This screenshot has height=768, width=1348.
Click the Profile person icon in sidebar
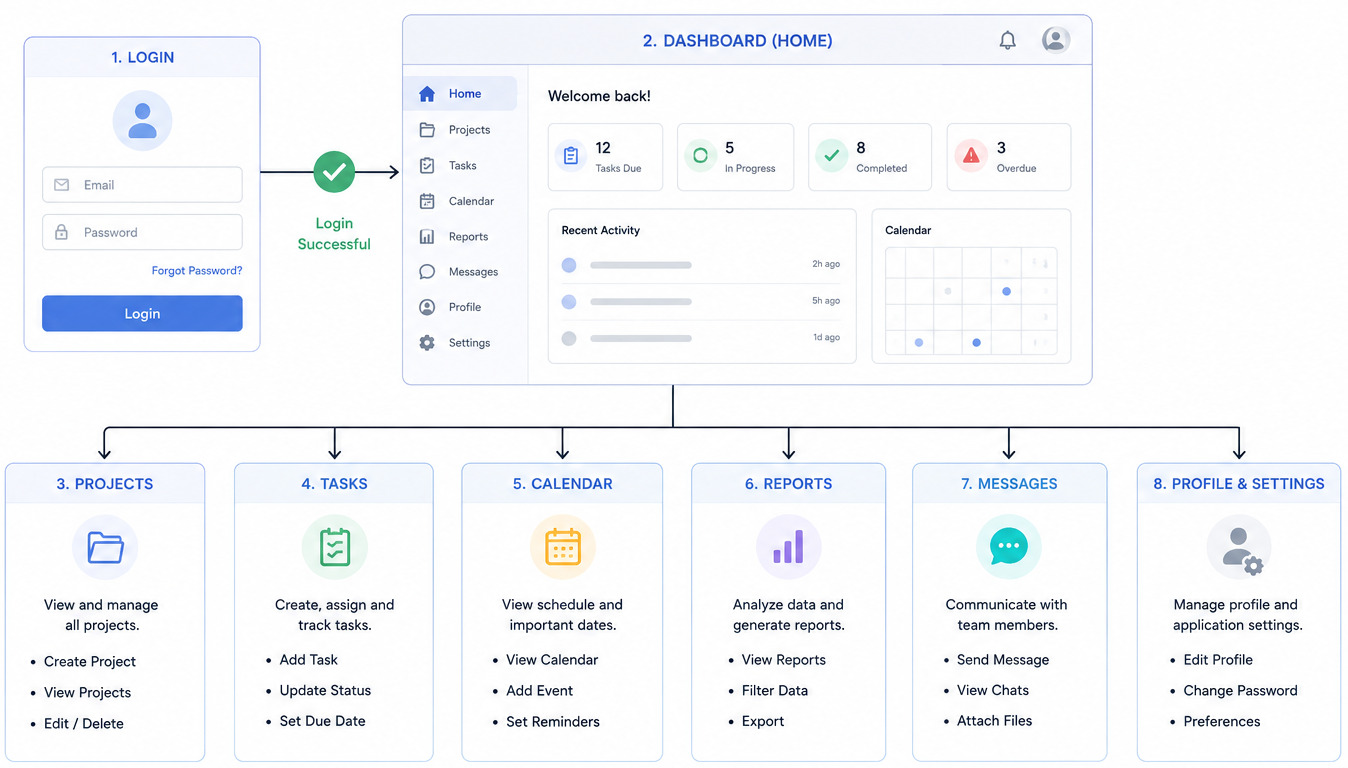coord(427,307)
